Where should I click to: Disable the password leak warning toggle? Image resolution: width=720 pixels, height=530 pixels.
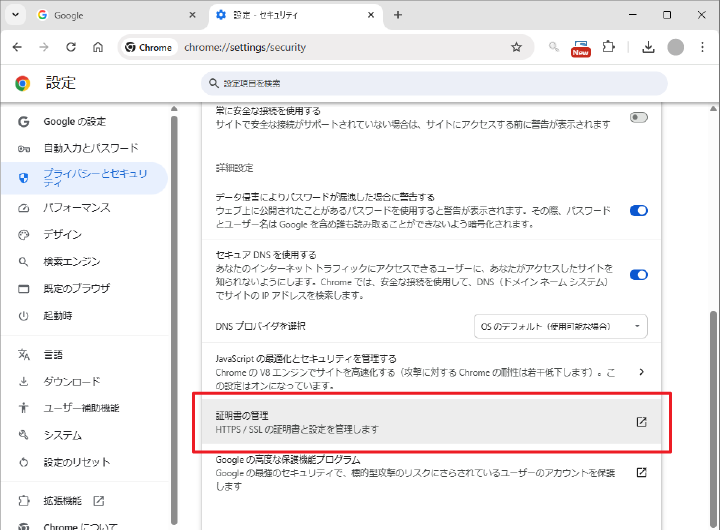(x=638, y=211)
